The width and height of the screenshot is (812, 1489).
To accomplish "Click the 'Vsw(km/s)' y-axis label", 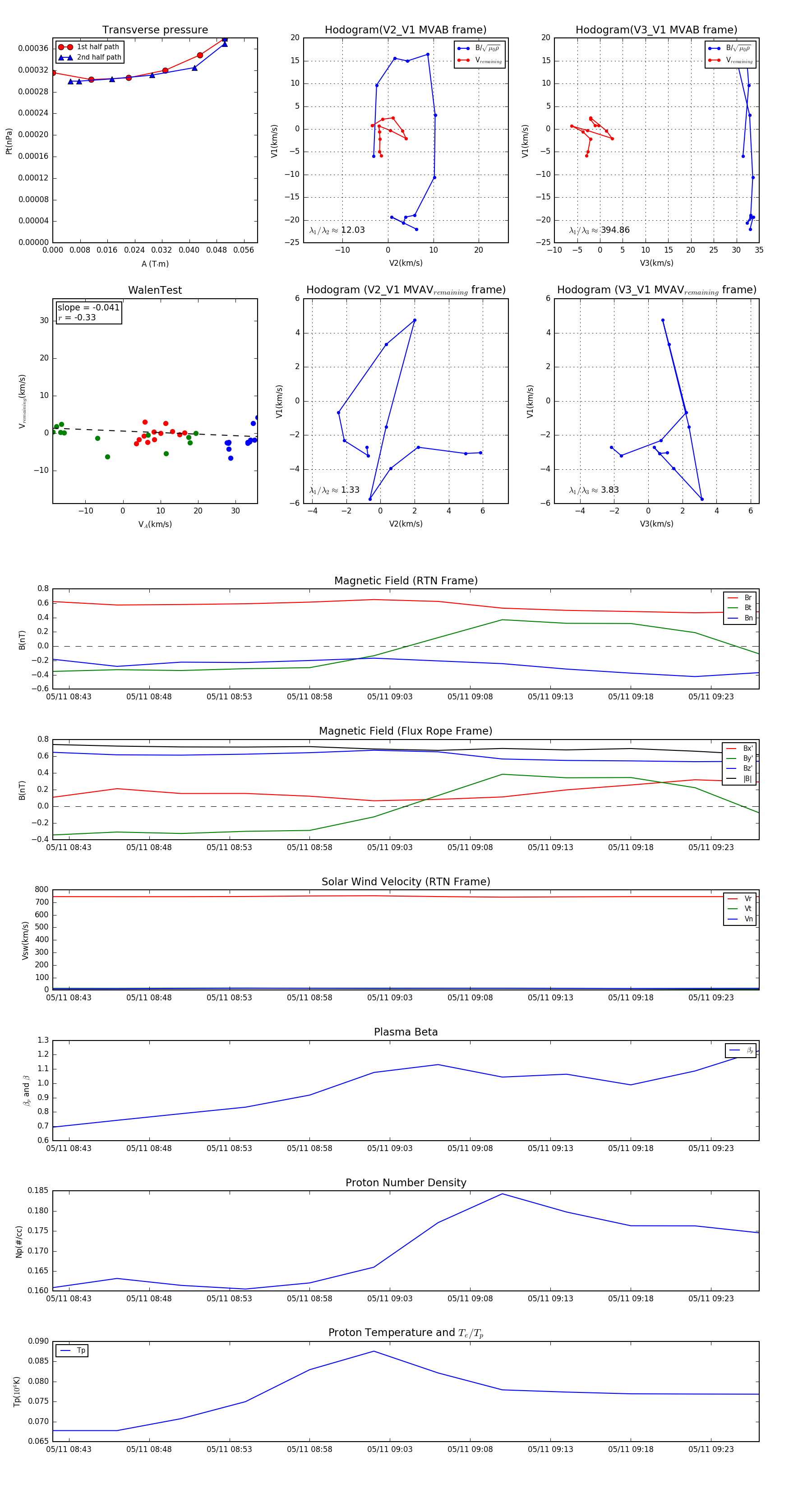I will (x=25, y=941).
